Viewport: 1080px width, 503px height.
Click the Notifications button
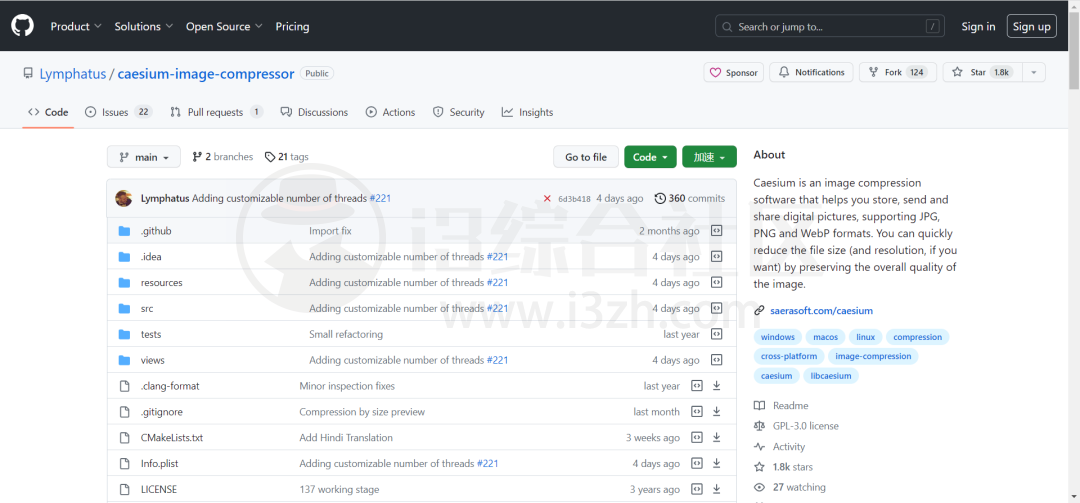coord(811,72)
